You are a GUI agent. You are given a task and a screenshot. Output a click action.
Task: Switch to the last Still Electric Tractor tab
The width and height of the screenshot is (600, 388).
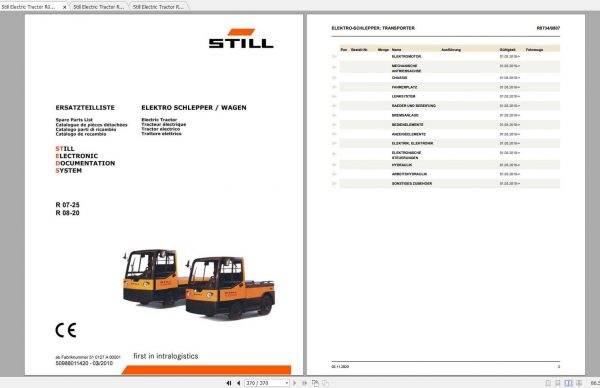pyautogui.click(x=158, y=7)
